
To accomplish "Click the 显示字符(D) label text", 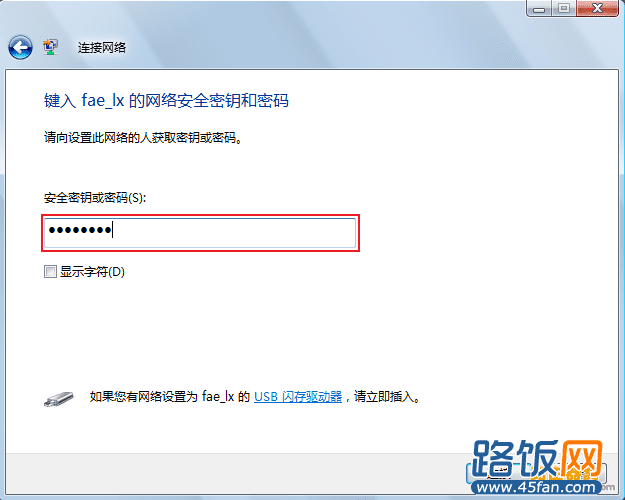I will [92, 272].
